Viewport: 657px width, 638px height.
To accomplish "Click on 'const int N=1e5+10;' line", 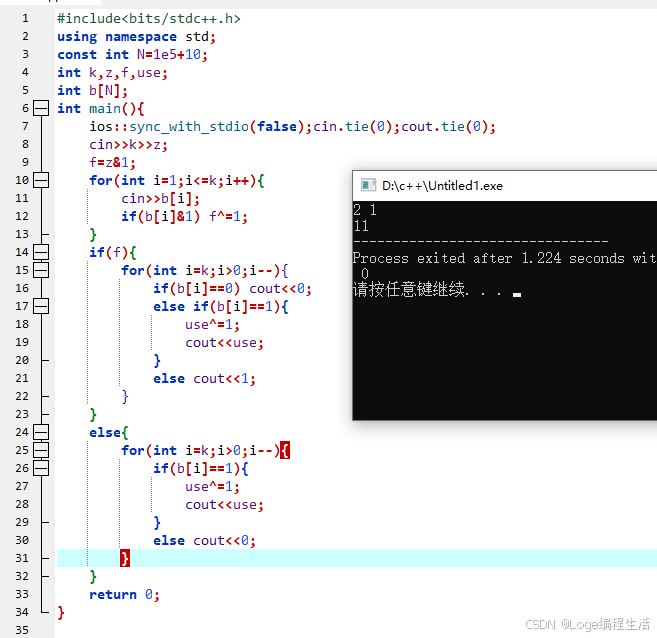I will [132, 55].
